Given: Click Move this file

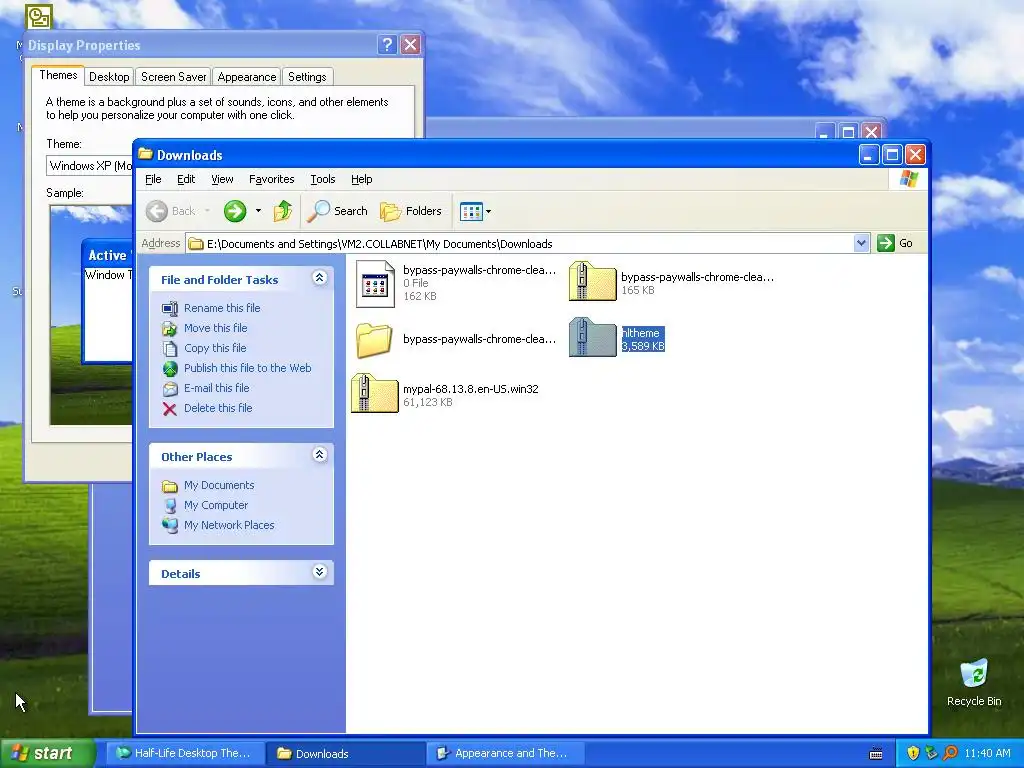Looking at the screenshot, I should (216, 328).
